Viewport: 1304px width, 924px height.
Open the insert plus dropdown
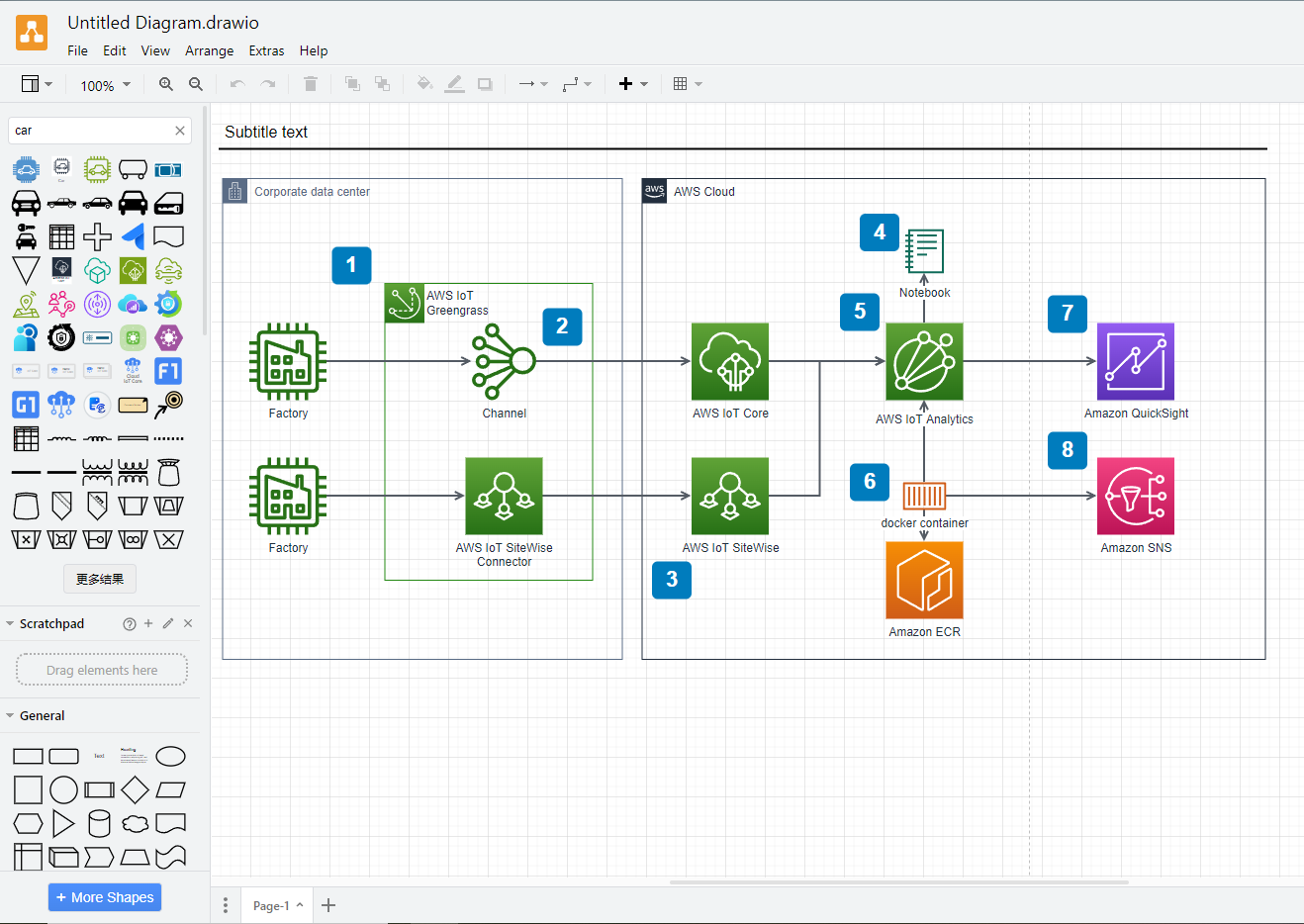633,84
